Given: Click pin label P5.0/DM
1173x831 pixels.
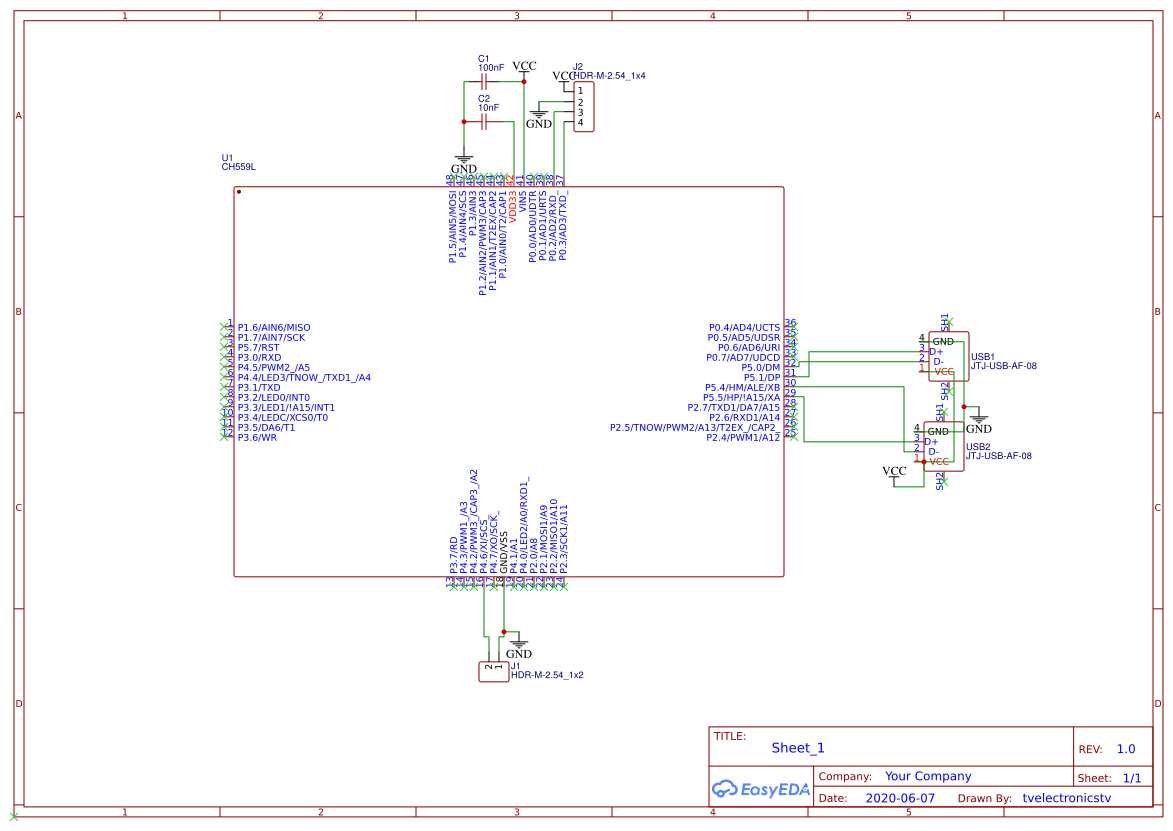Looking at the screenshot, I should click(761, 367).
